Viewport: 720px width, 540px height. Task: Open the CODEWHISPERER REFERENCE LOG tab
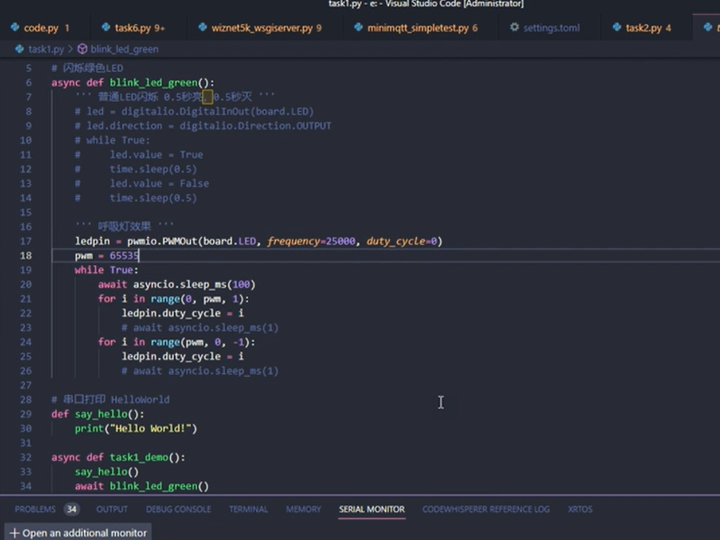click(x=485, y=509)
